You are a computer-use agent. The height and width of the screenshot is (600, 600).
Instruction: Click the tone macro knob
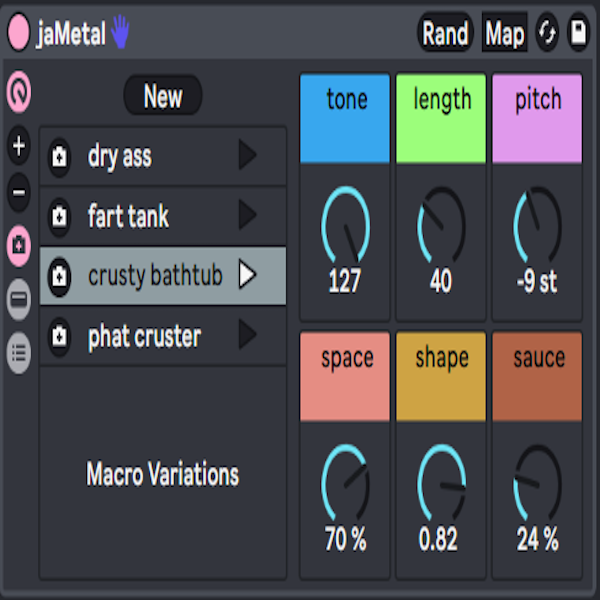pyautogui.click(x=345, y=227)
